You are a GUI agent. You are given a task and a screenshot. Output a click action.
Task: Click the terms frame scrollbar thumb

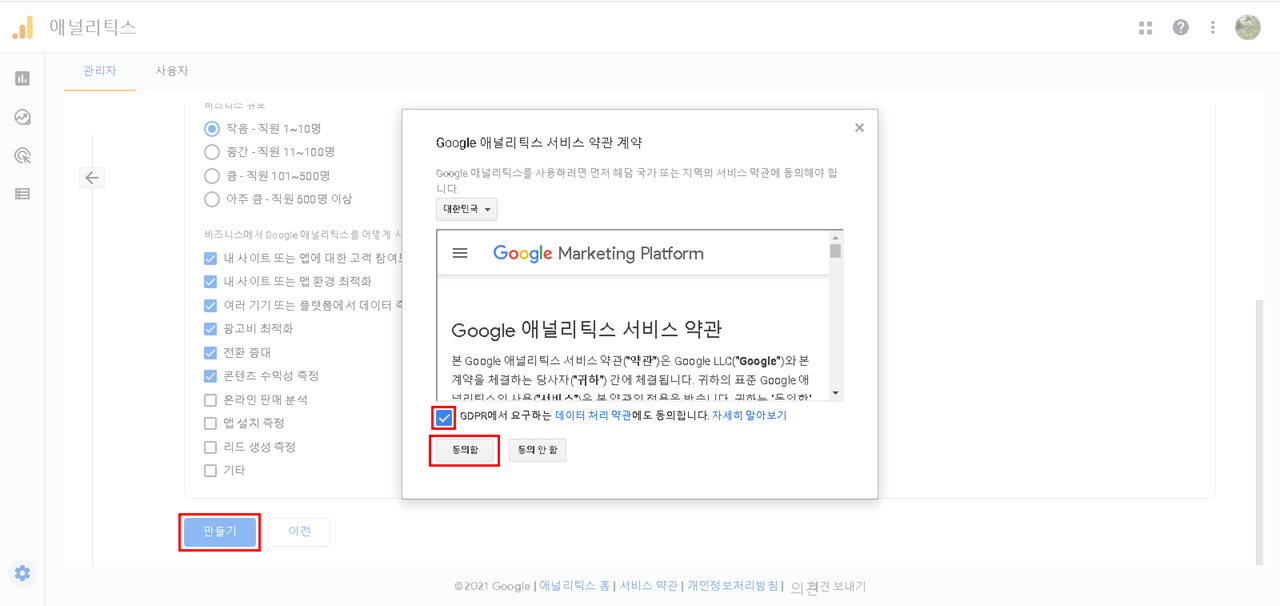pyautogui.click(x=836, y=251)
